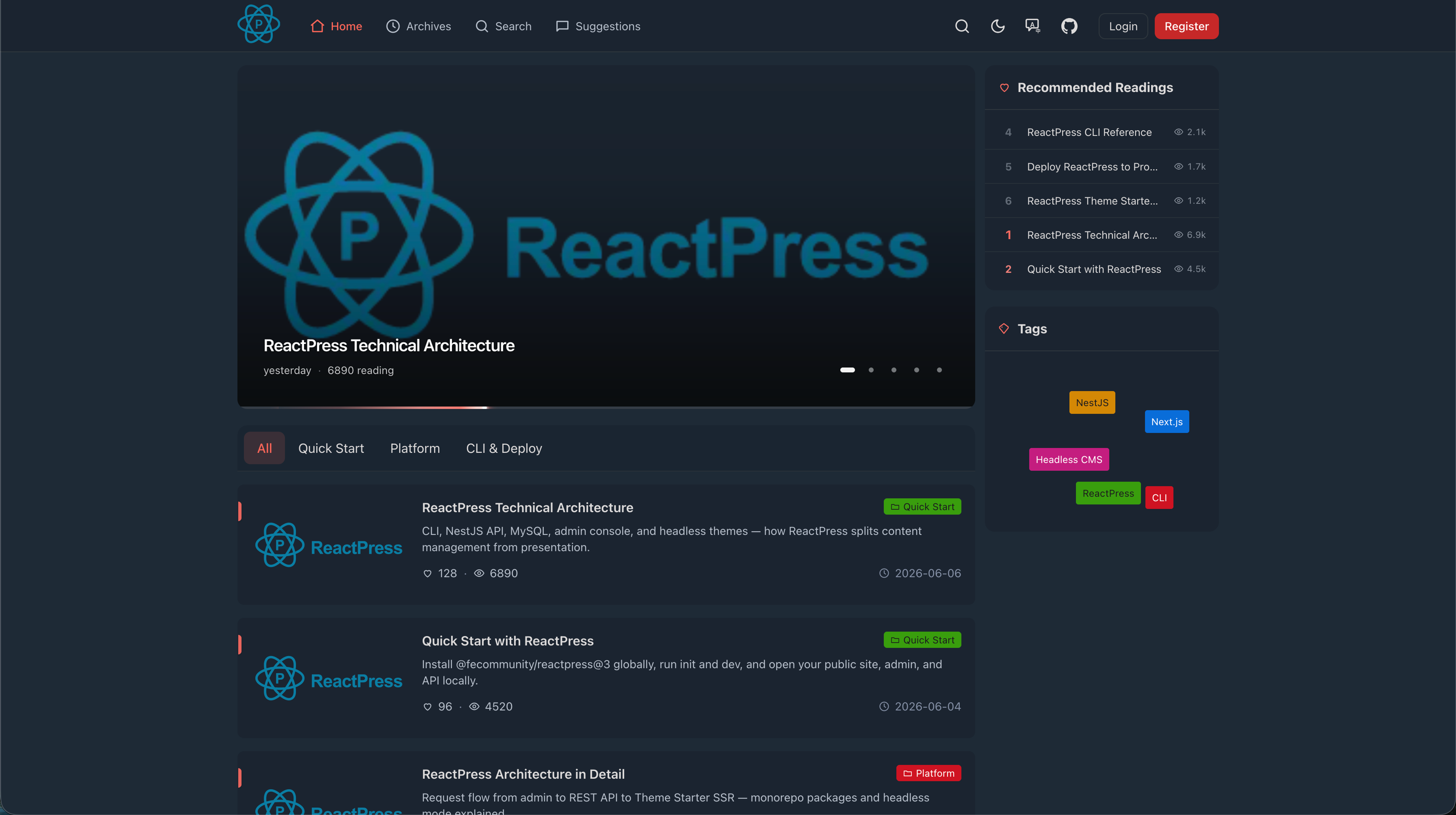Click the Search nav magnifier icon

482,26
